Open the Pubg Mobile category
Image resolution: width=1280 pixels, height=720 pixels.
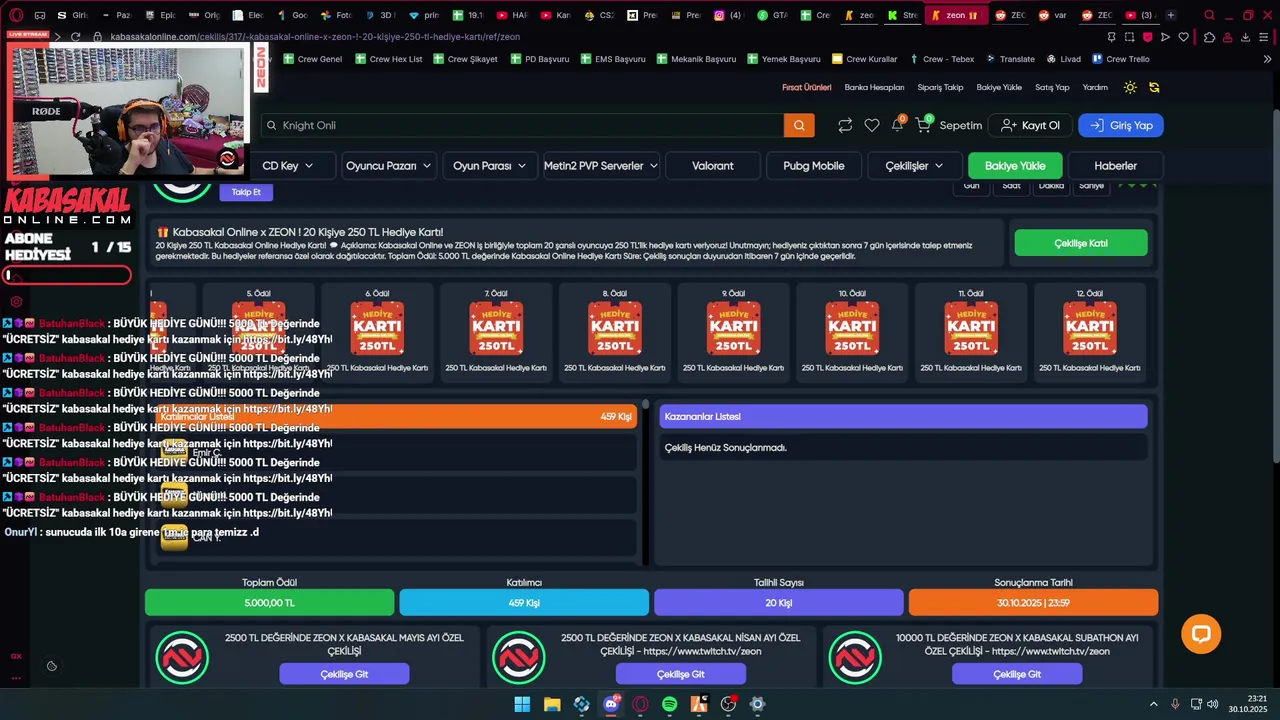click(x=814, y=166)
